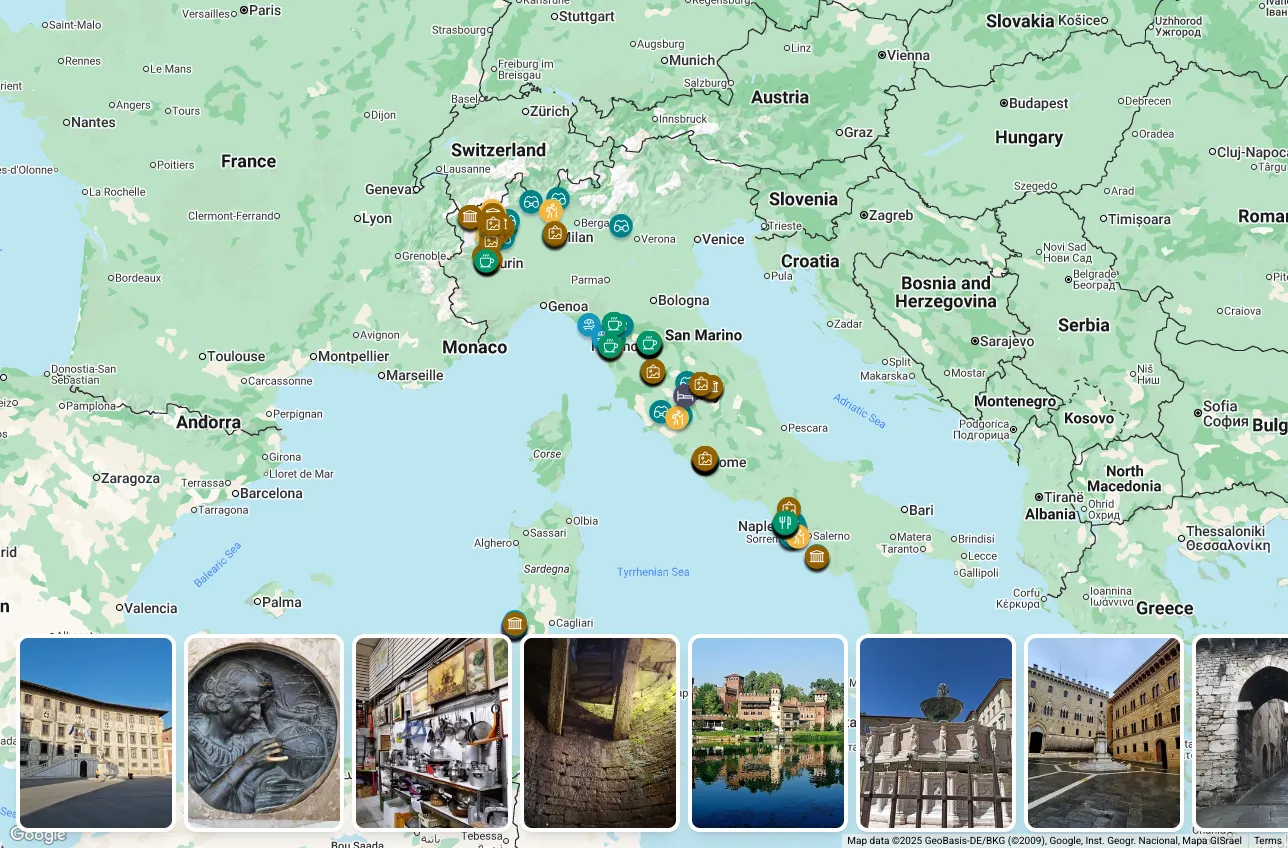Open the palace square photo thumbnail
The height and width of the screenshot is (848, 1288).
[96, 733]
